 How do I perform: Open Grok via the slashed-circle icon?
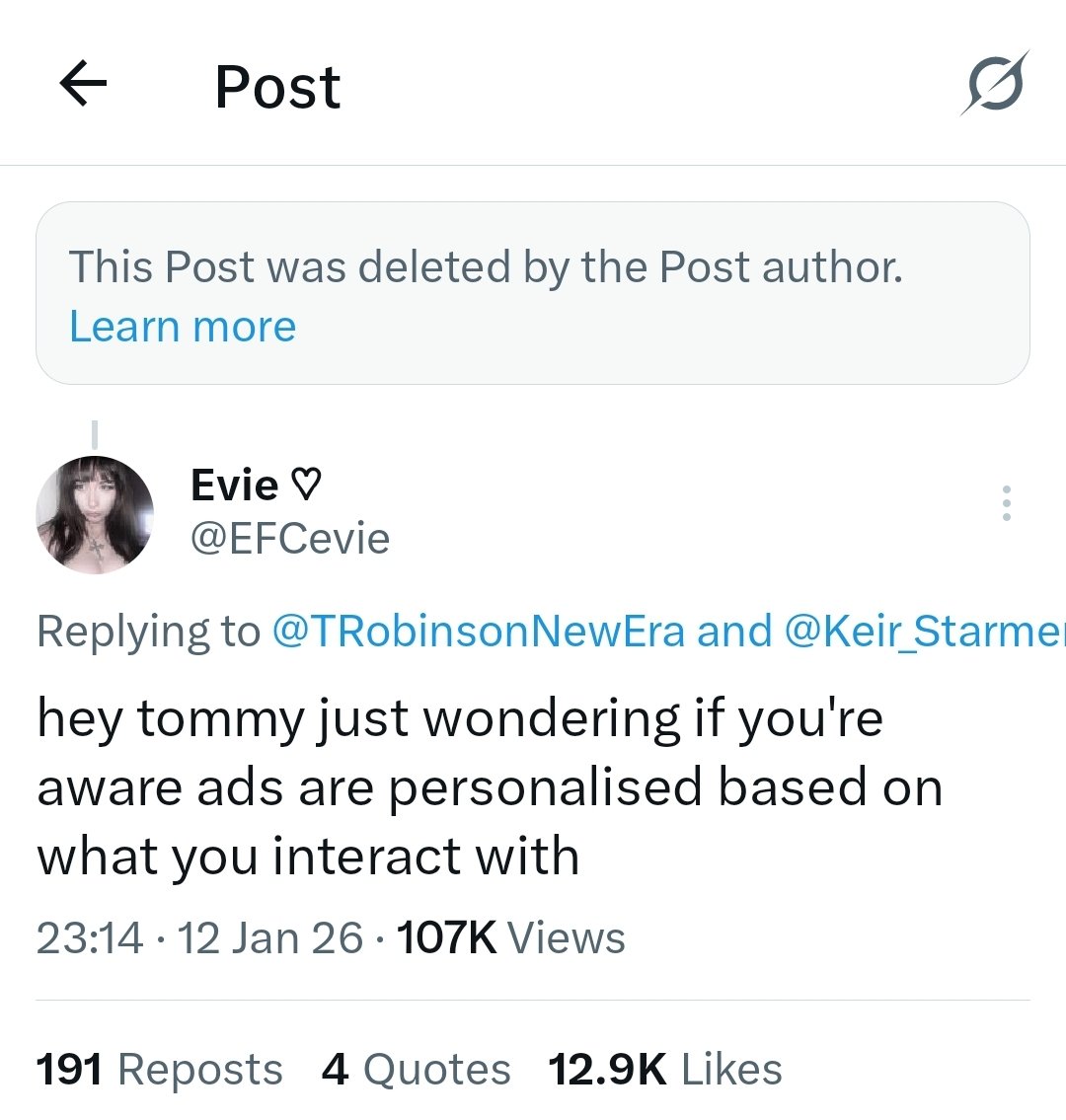(995, 83)
